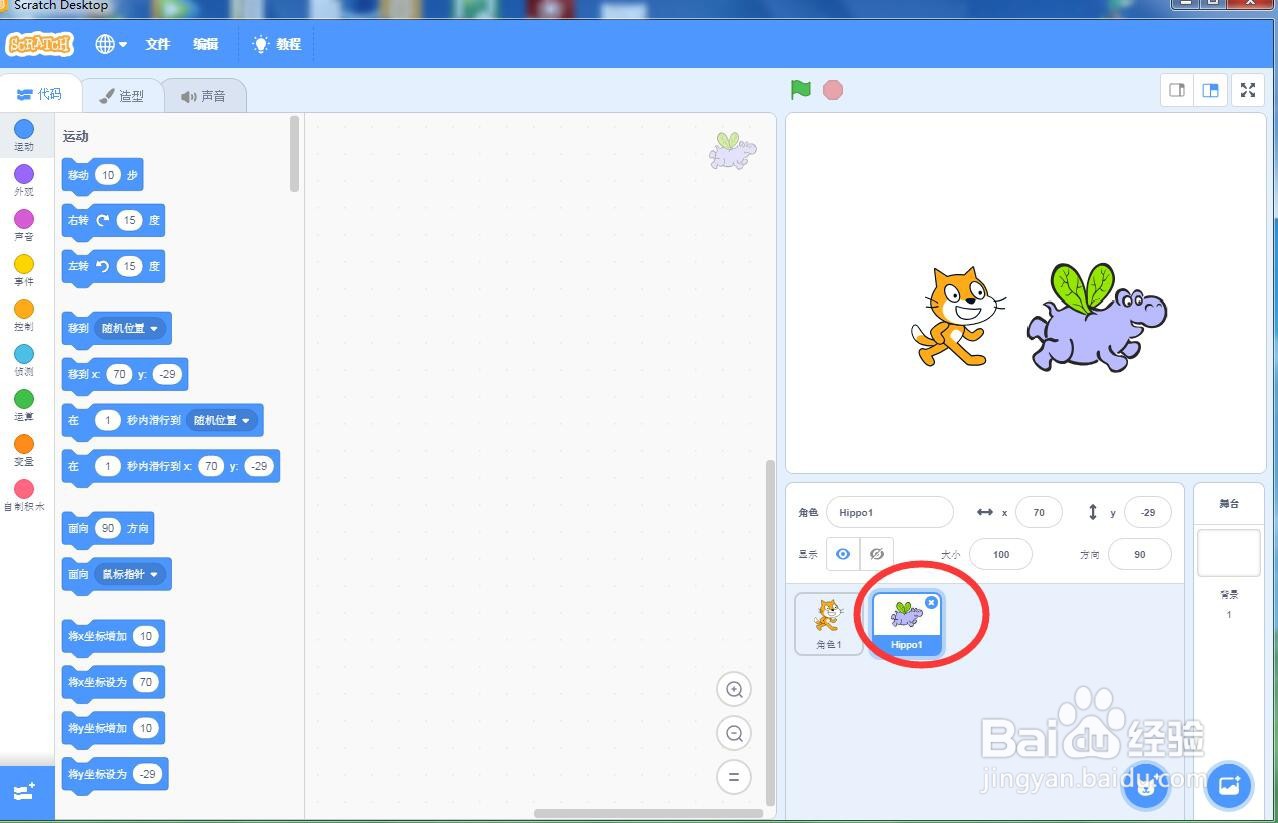
Task: Open the 随机位置 dropdown in 移到 block
Action: tap(130, 328)
